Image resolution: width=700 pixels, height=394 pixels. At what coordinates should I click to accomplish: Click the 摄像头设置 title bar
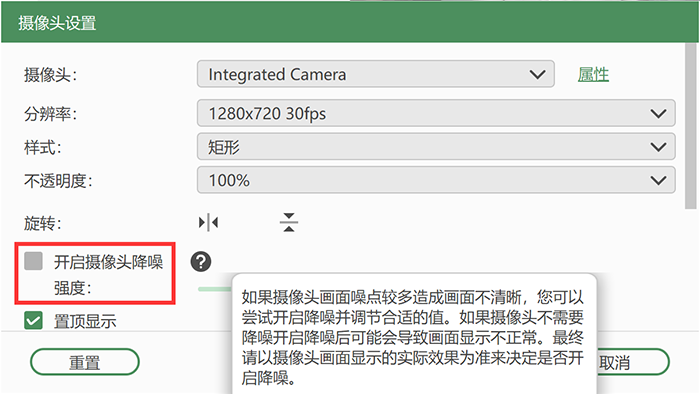click(350, 22)
